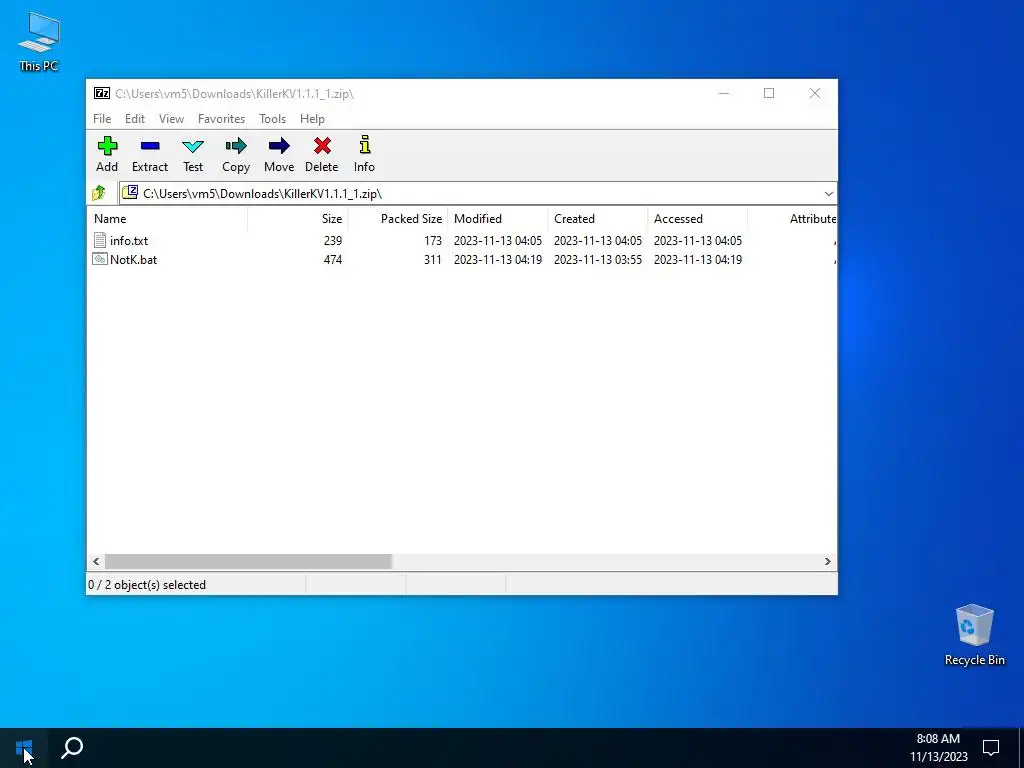Maximize the 7-Zip window

click(x=769, y=93)
